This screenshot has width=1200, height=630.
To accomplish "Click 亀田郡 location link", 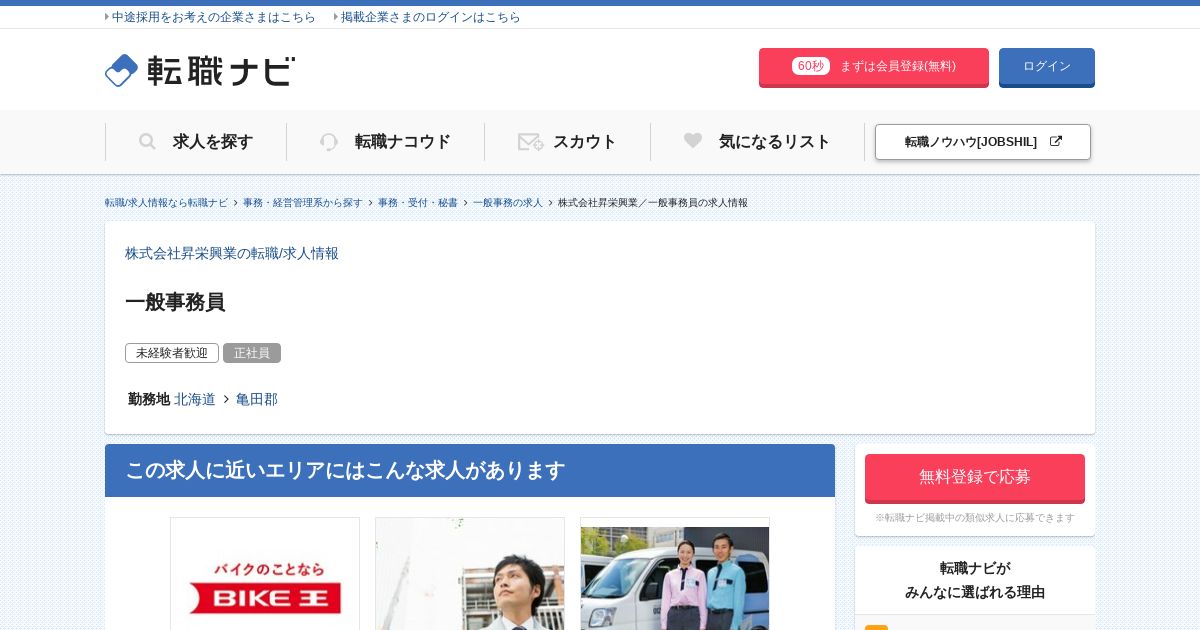I will pyautogui.click(x=257, y=399).
